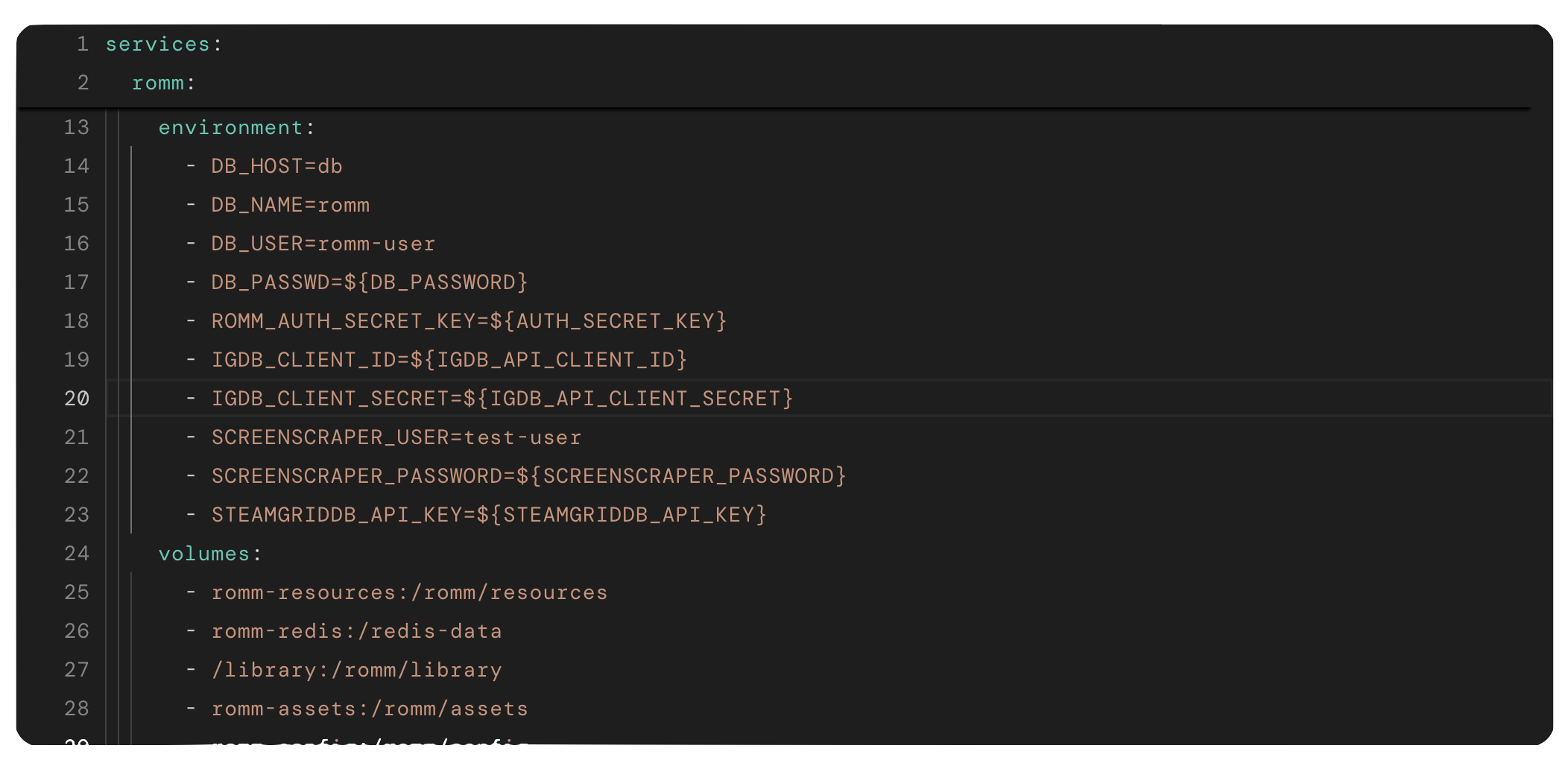Click the SCREENSCRAPER_PASSWORD line
This screenshot has height=763, width=1568.
[529, 476]
